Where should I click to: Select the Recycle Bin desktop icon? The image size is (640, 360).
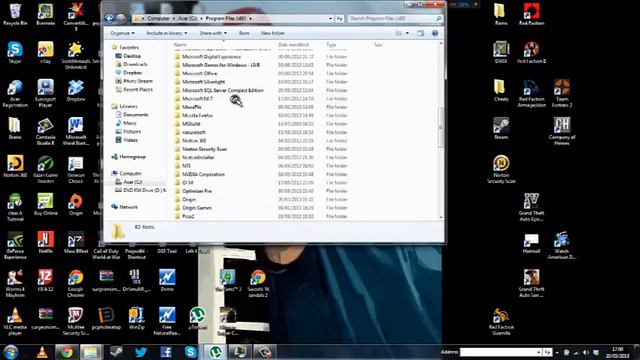point(15,14)
